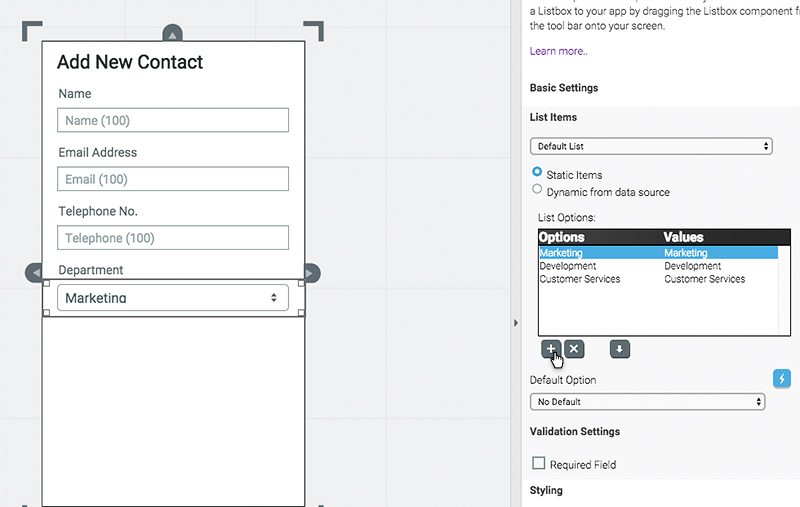The height and width of the screenshot is (507, 800).
Task: Select the Department label on canvas
Action: [91, 270]
